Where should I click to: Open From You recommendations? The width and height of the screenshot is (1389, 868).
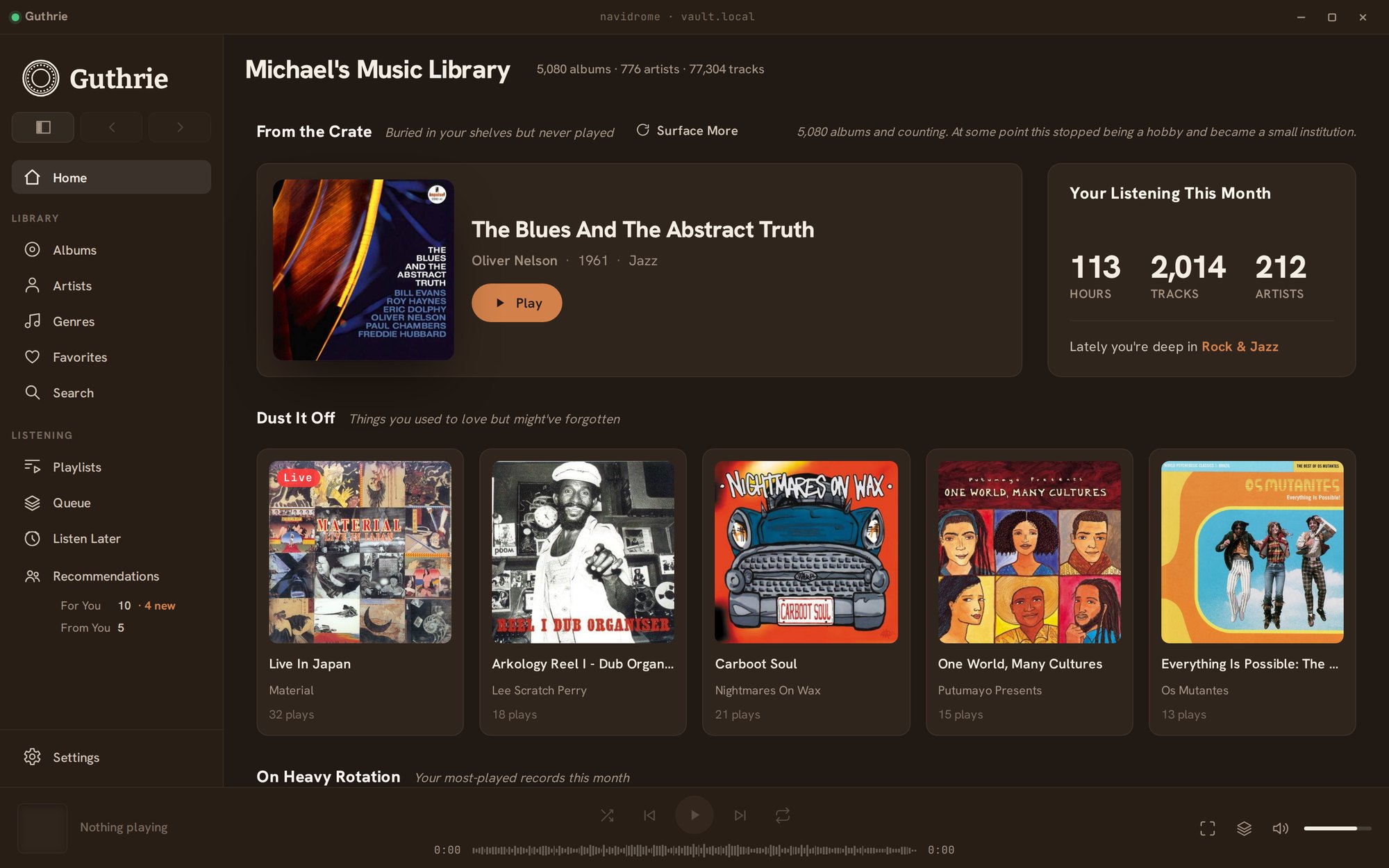[92, 628]
